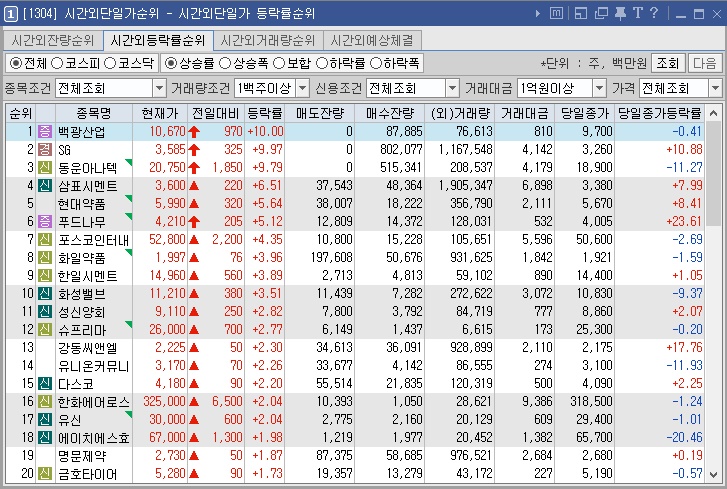
Task: Switch to the 시간외예상체결 tab
Action: [372, 40]
